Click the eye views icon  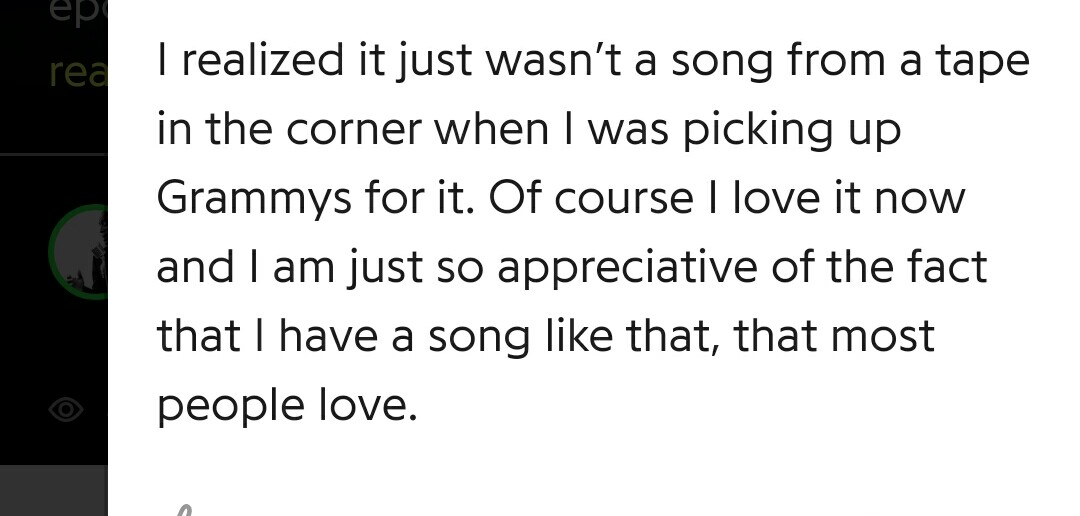(x=66, y=408)
